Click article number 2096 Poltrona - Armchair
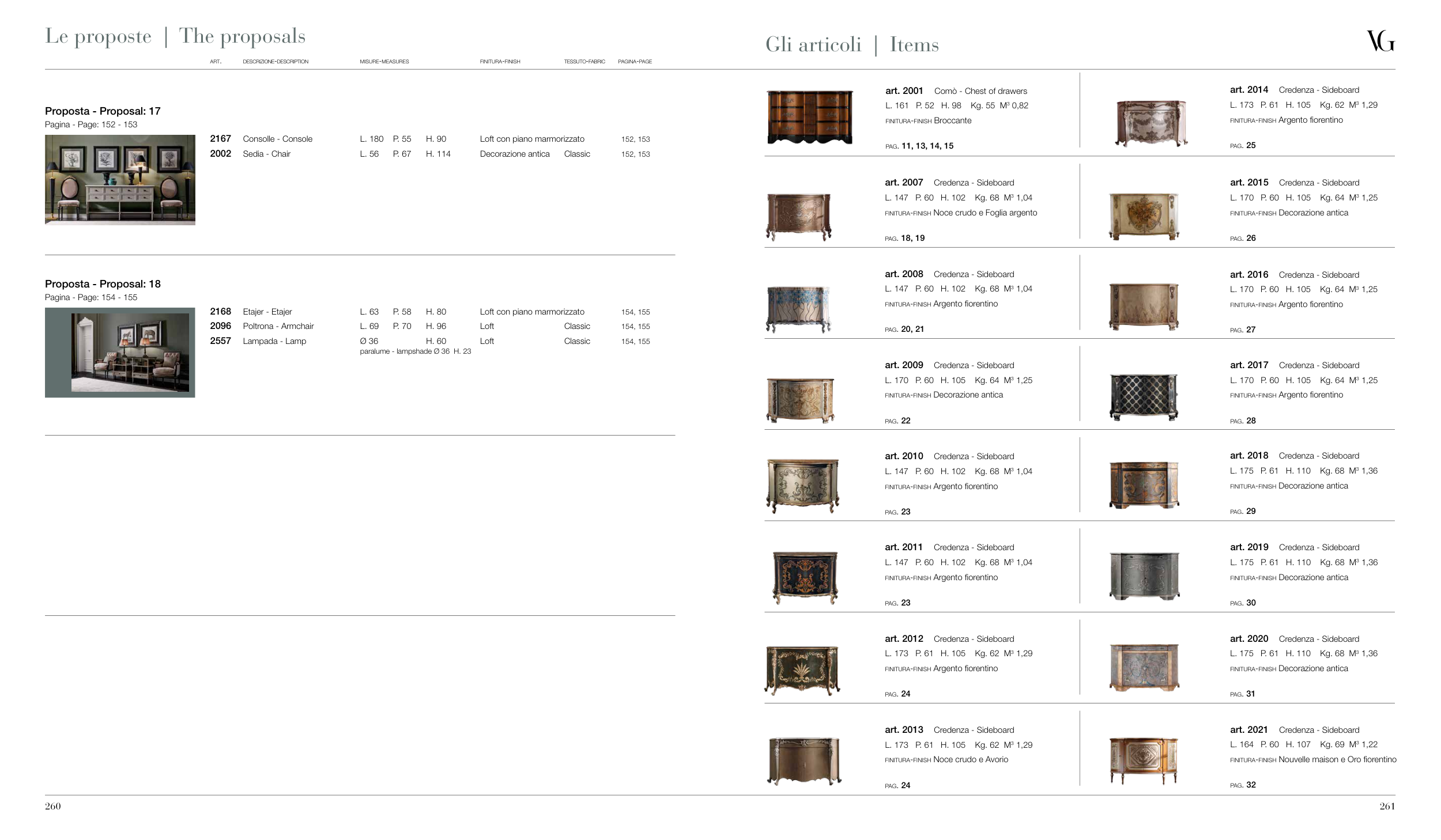1441x840 pixels. click(x=220, y=326)
